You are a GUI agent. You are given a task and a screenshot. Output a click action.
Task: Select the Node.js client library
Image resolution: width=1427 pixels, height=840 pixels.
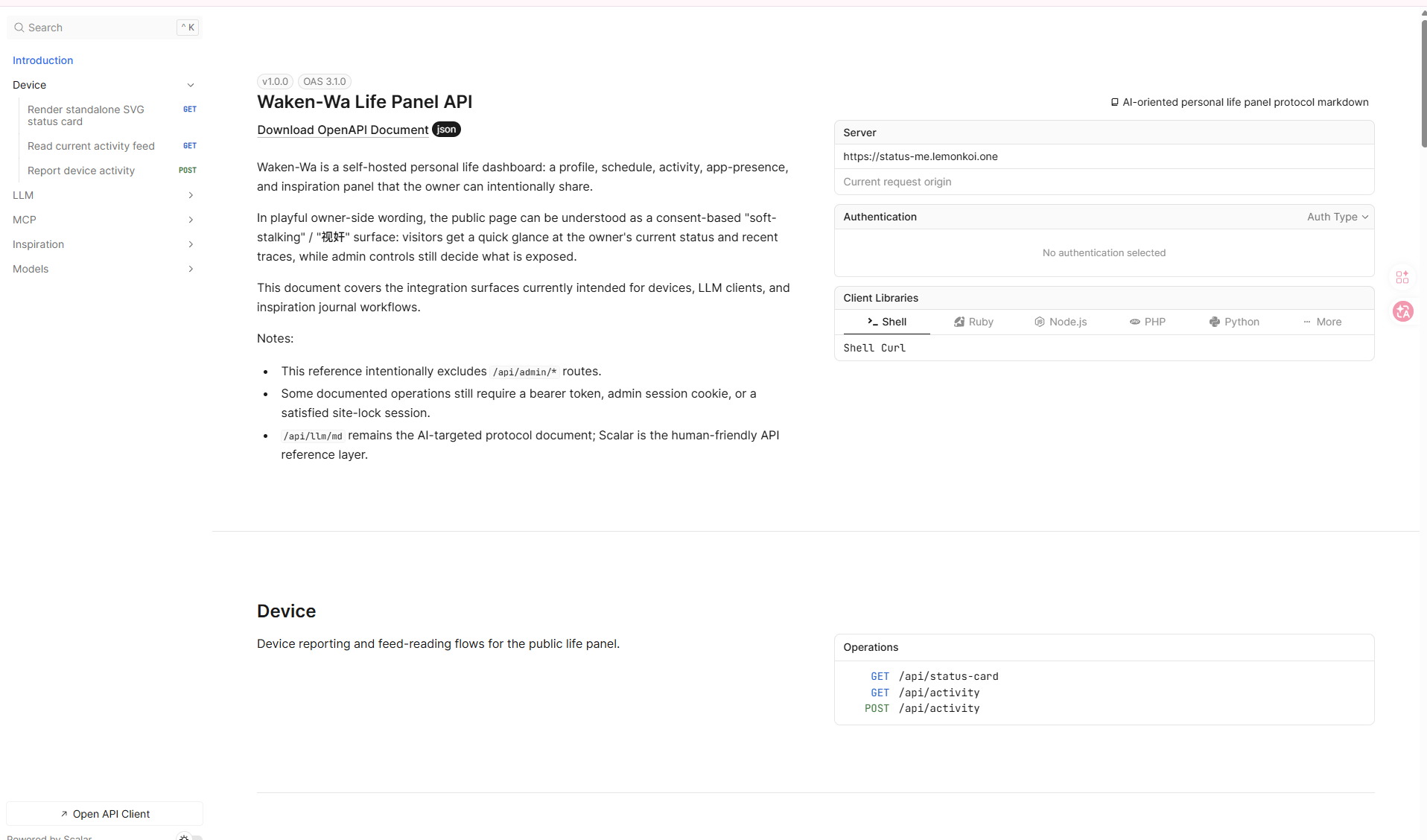(1061, 322)
